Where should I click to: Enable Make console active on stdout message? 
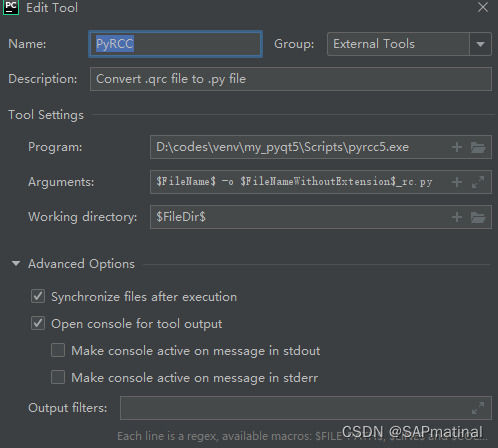(x=58, y=350)
